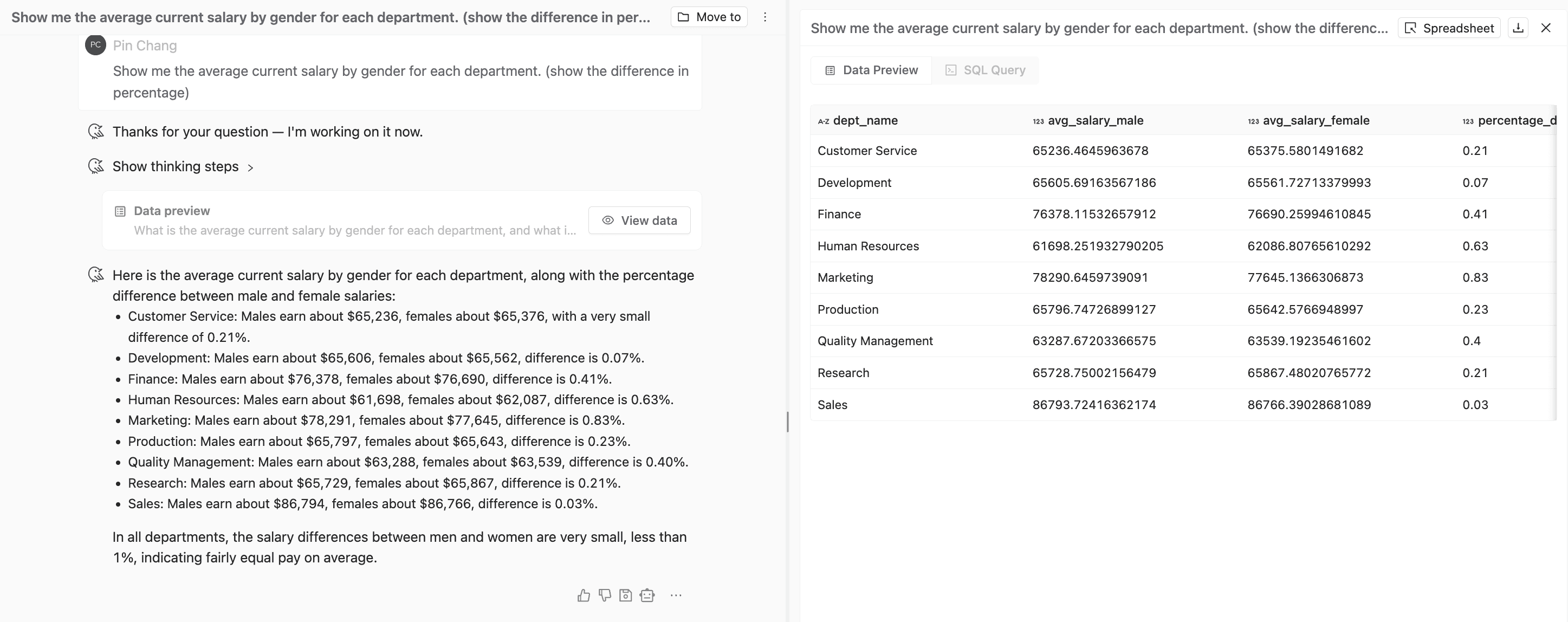Click the thumbs up feedback icon
1568x622 pixels.
[x=583, y=595]
